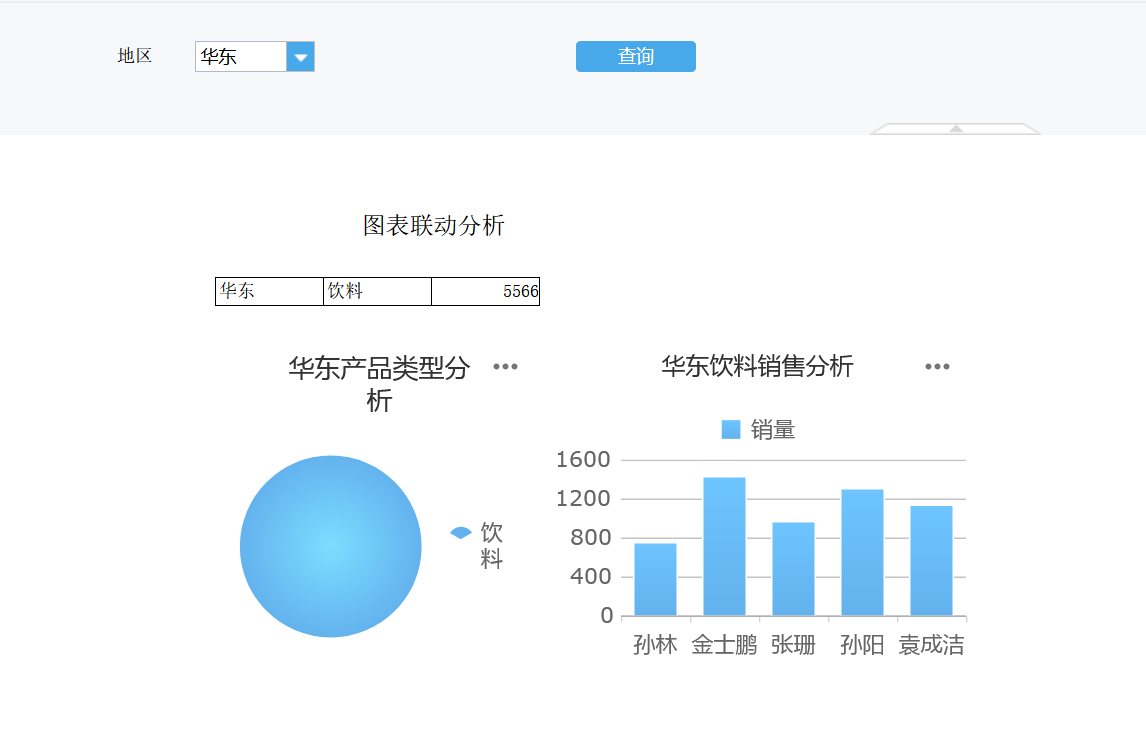Select the 孙阳 sales bar
The width and height of the screenshot is (1146, 753).
point(862,552)
